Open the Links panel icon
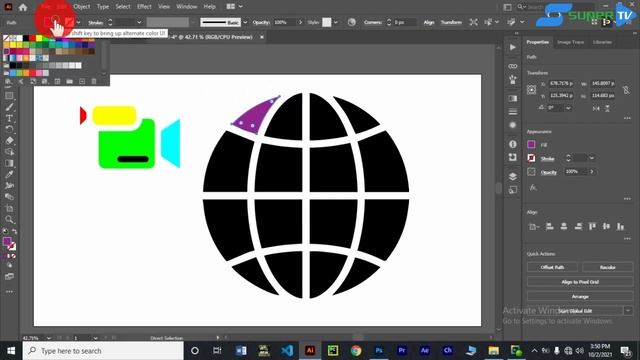The height and width of the screenshot is (360, 640). [x=513, y=66]
